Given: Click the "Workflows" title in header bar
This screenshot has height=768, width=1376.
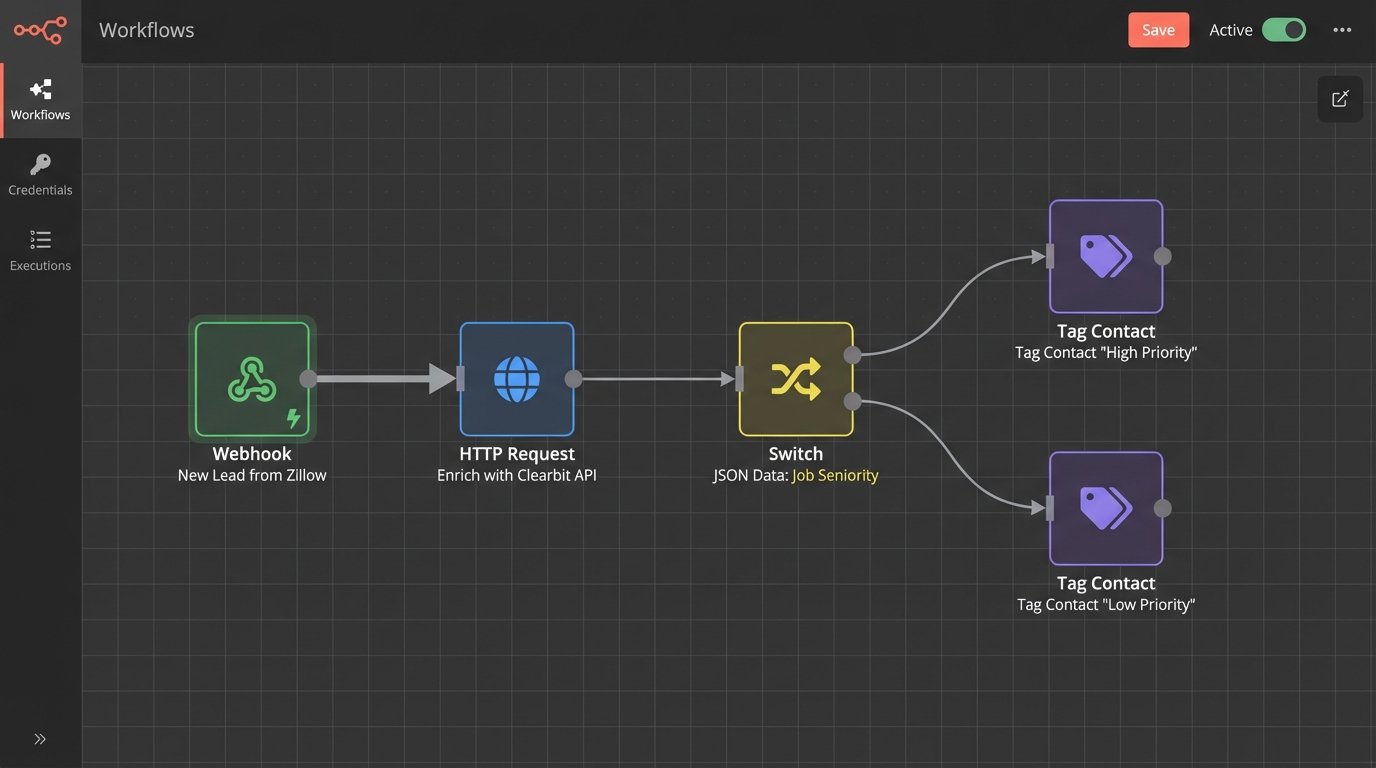Looking at the screenshot, I should click(x=147, y=30).
